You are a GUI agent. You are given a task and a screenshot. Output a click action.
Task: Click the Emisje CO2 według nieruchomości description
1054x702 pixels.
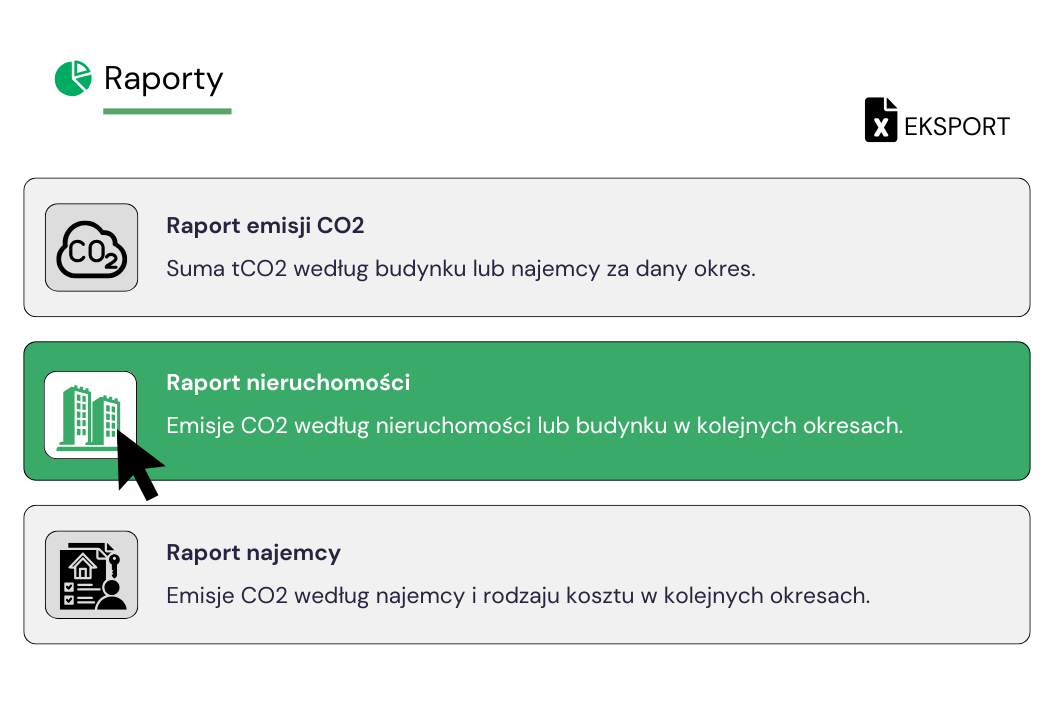[534, 426]
